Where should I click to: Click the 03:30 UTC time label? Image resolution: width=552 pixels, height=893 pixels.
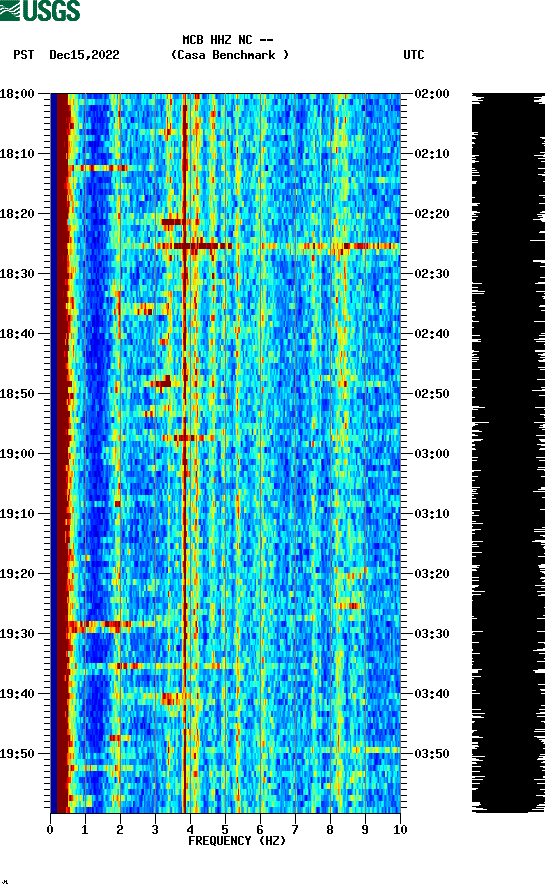pos(432,633)
